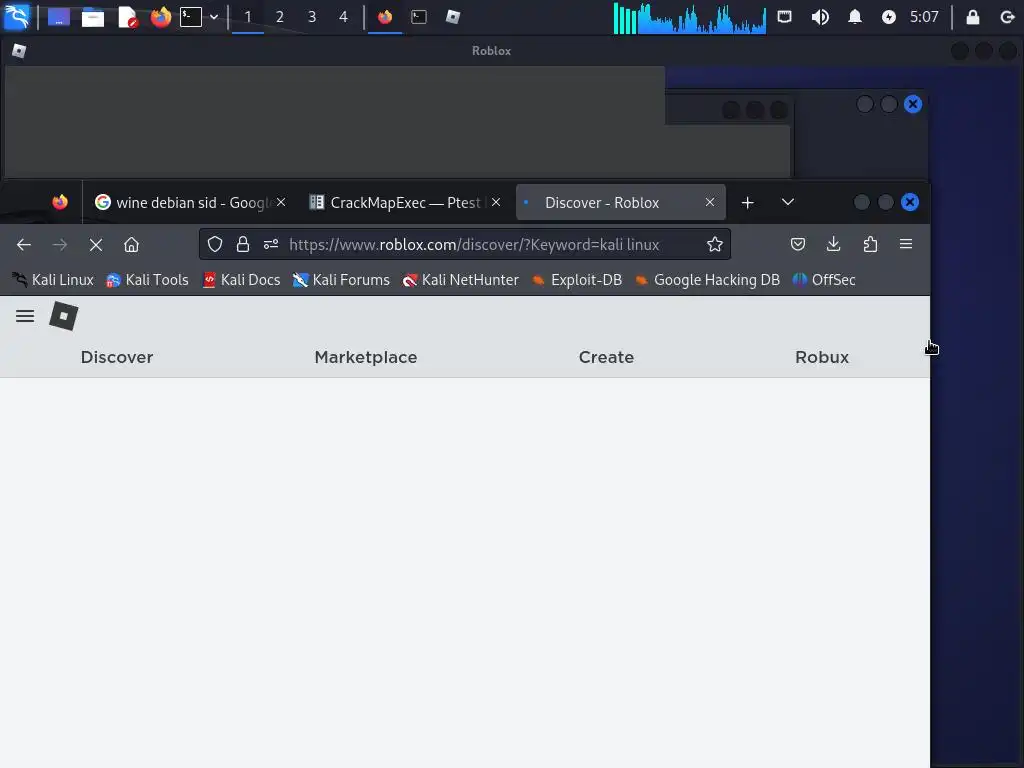This screenshot has height=768, width=1024.
Task: Stop loading the page
Action: 96,245
